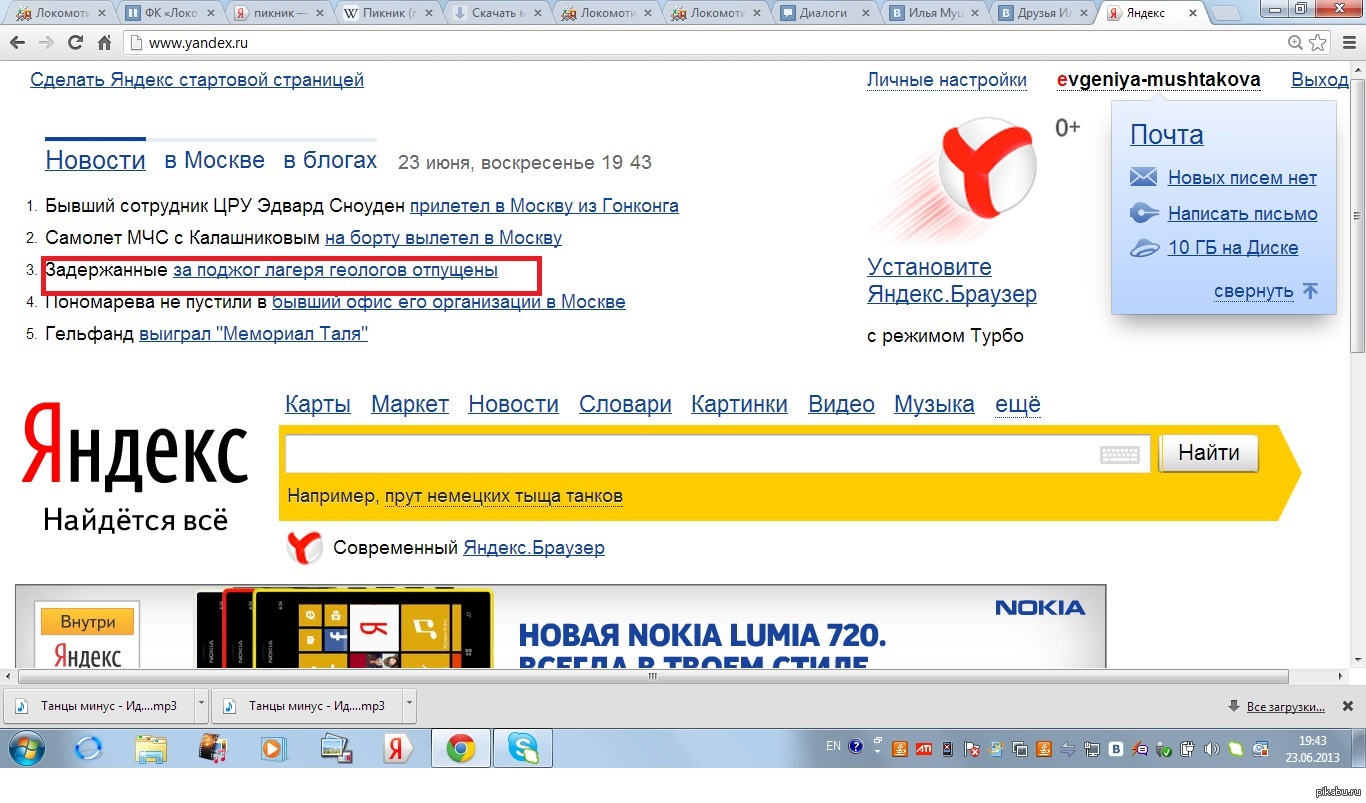Open the Chrome menu icon
Viewport: 1366px width, 803px height.
pos(1346,43)
